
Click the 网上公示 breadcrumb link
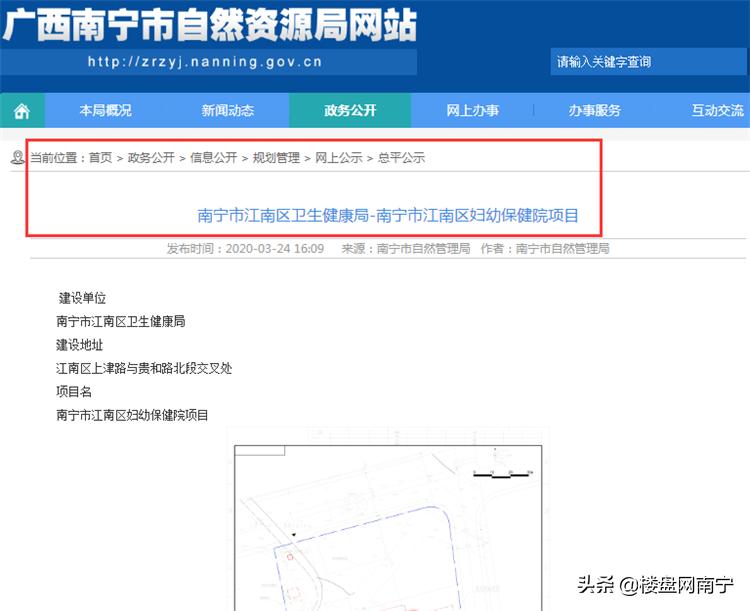pyautogui.click(x=339, y=157)
